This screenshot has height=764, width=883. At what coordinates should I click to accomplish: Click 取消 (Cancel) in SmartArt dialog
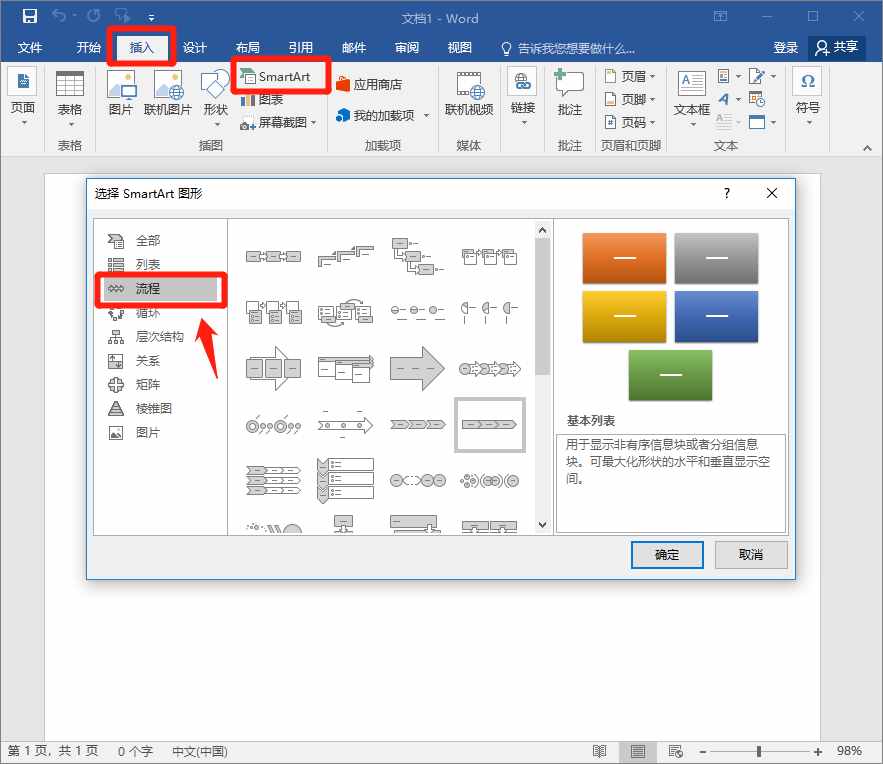pos(751,555)
